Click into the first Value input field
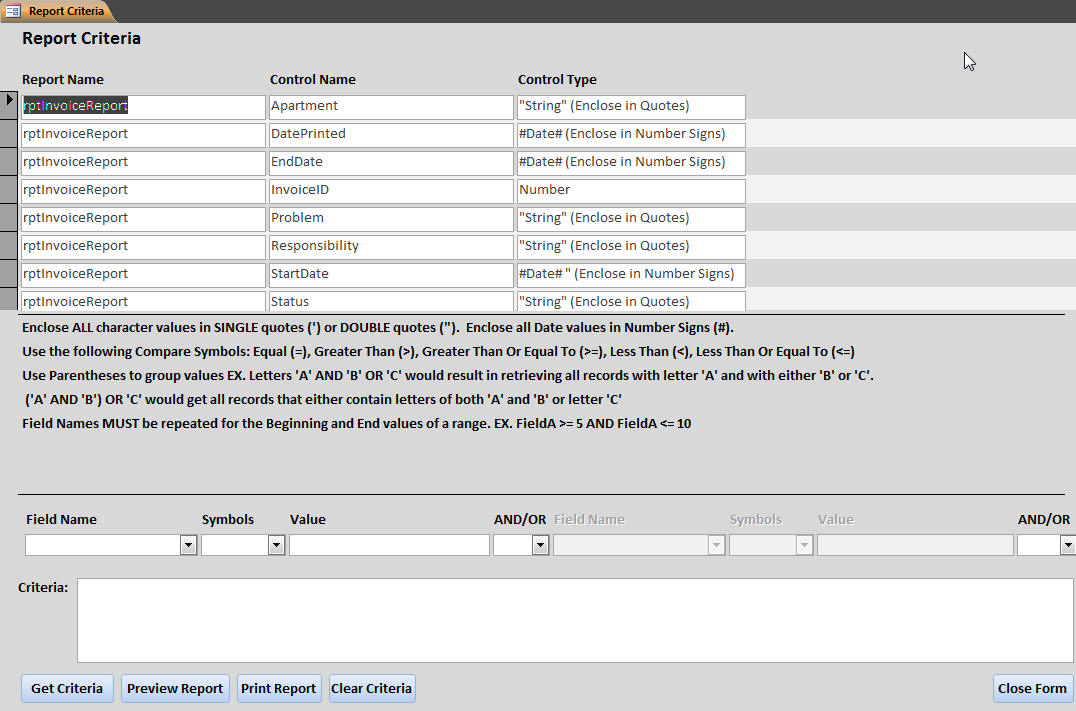The width and height of the screenshot is (1076, 711). coord(389,545)
